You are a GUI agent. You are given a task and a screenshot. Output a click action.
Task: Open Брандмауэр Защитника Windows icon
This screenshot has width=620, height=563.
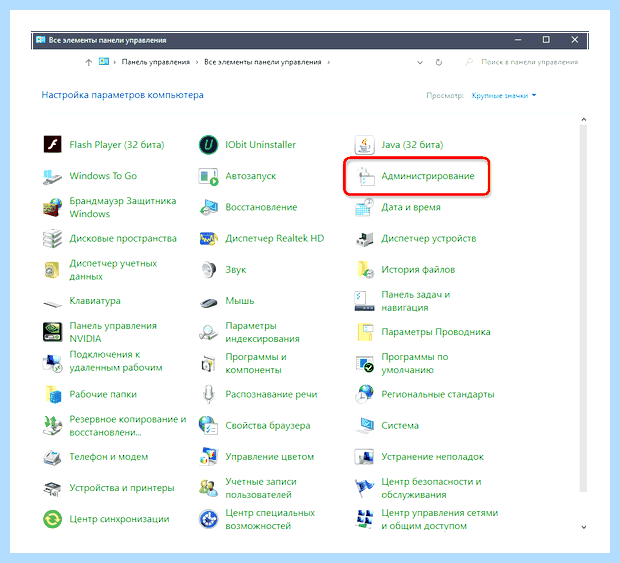[x=52, y=207]
